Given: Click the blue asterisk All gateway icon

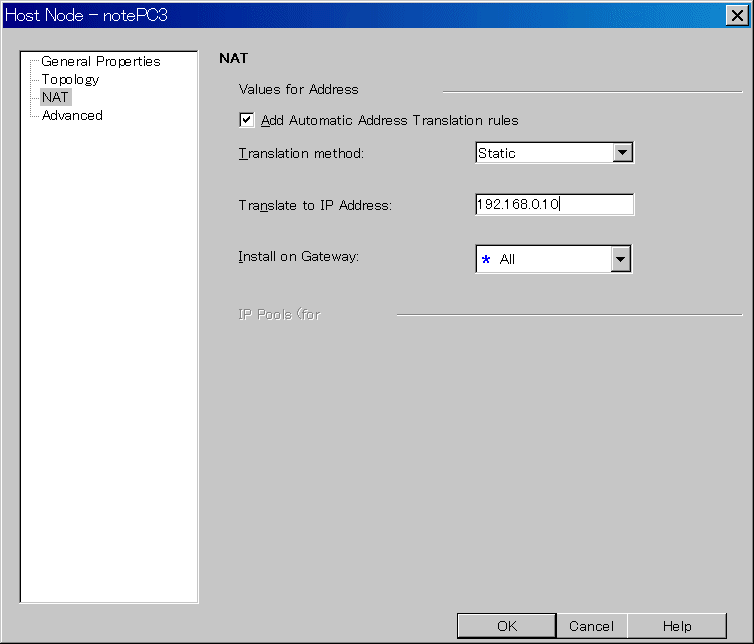Looking at the screenshot, I should pyautogui.click(x=487, y=260).
